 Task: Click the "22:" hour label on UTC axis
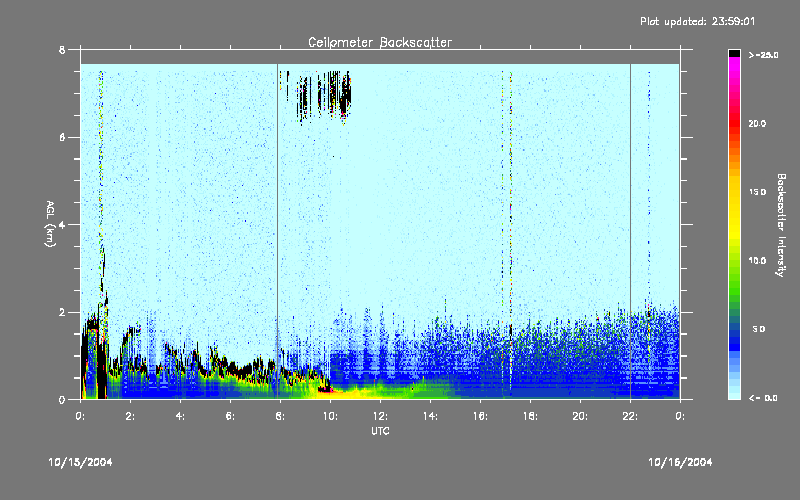pyautogui.click(x=630, y=416)
